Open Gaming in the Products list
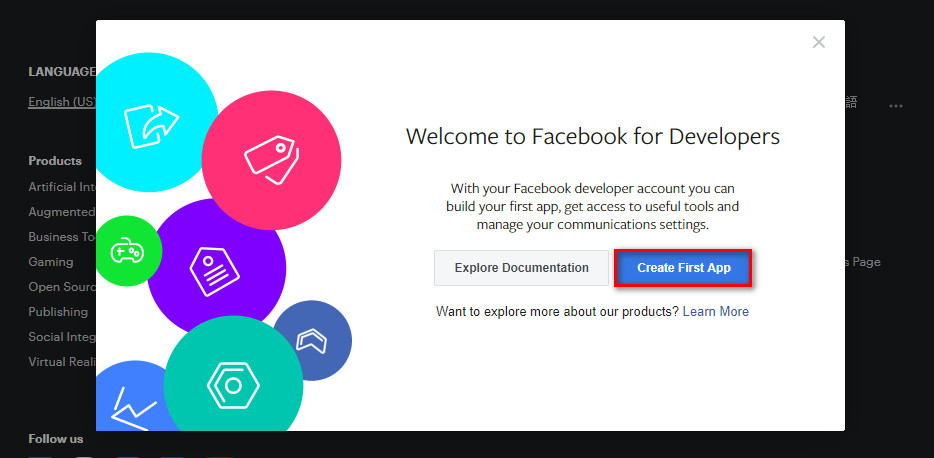This screenshot has height=458, width=934. 51,262
